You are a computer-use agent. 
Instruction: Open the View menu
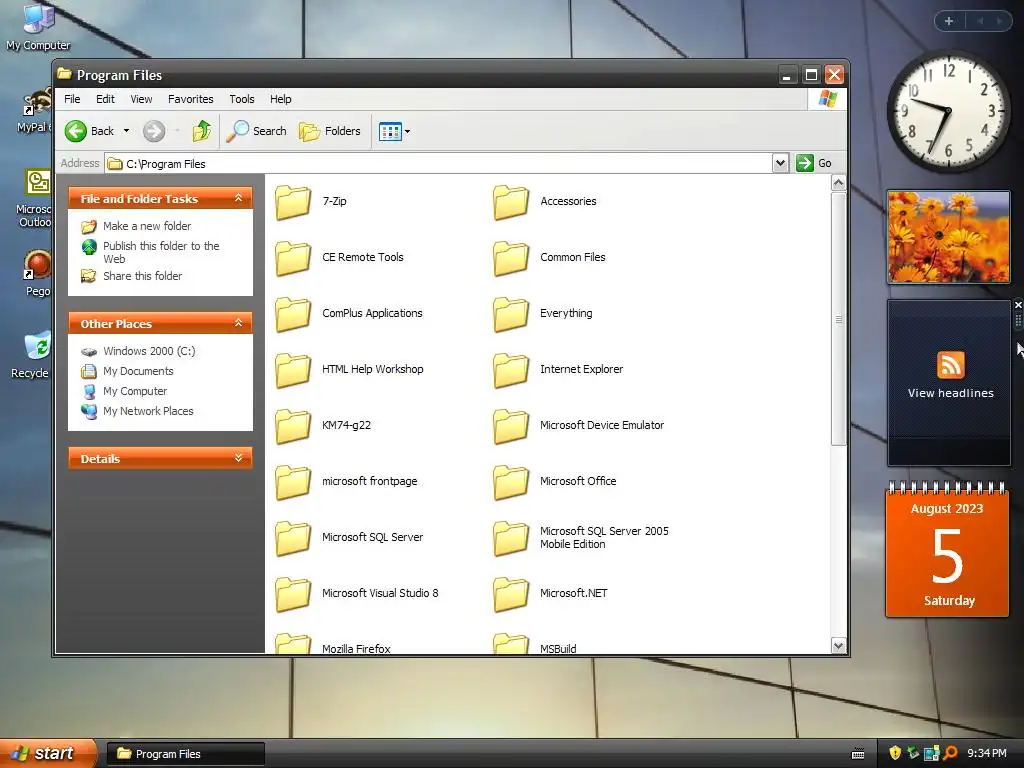(x=141, y=99)
